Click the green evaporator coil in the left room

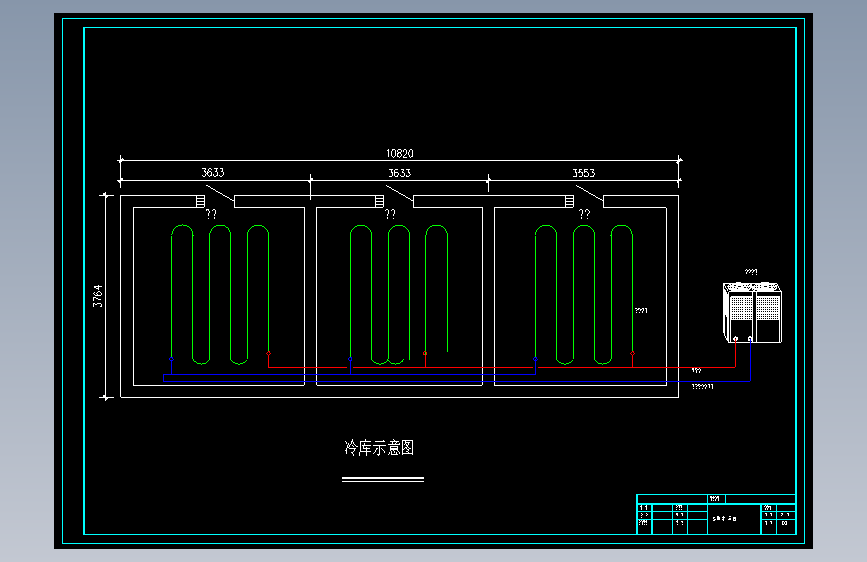coord(220,295)
